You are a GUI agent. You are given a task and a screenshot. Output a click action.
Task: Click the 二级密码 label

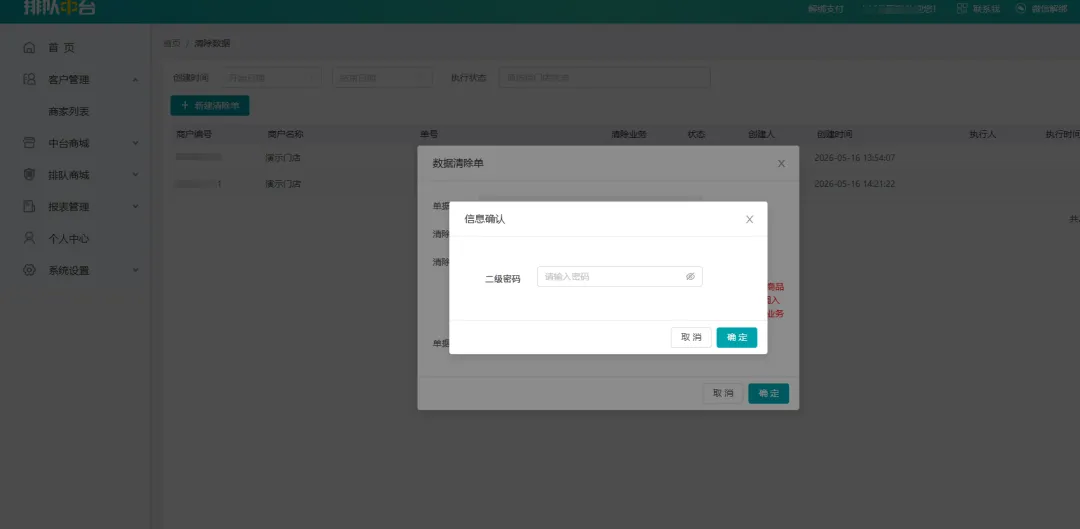(x=503, y=279)
